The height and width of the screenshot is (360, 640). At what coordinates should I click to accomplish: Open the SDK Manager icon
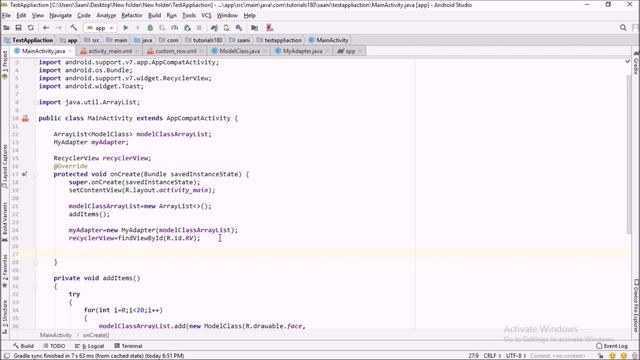tap(239, 28)
